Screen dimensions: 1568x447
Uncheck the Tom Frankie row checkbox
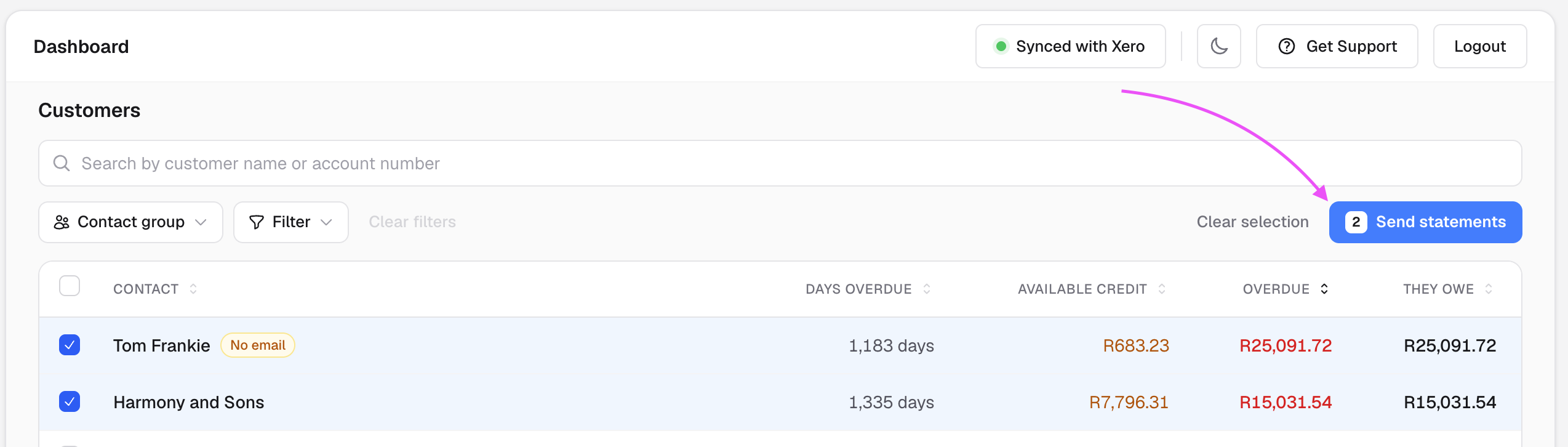coord(70,345)
